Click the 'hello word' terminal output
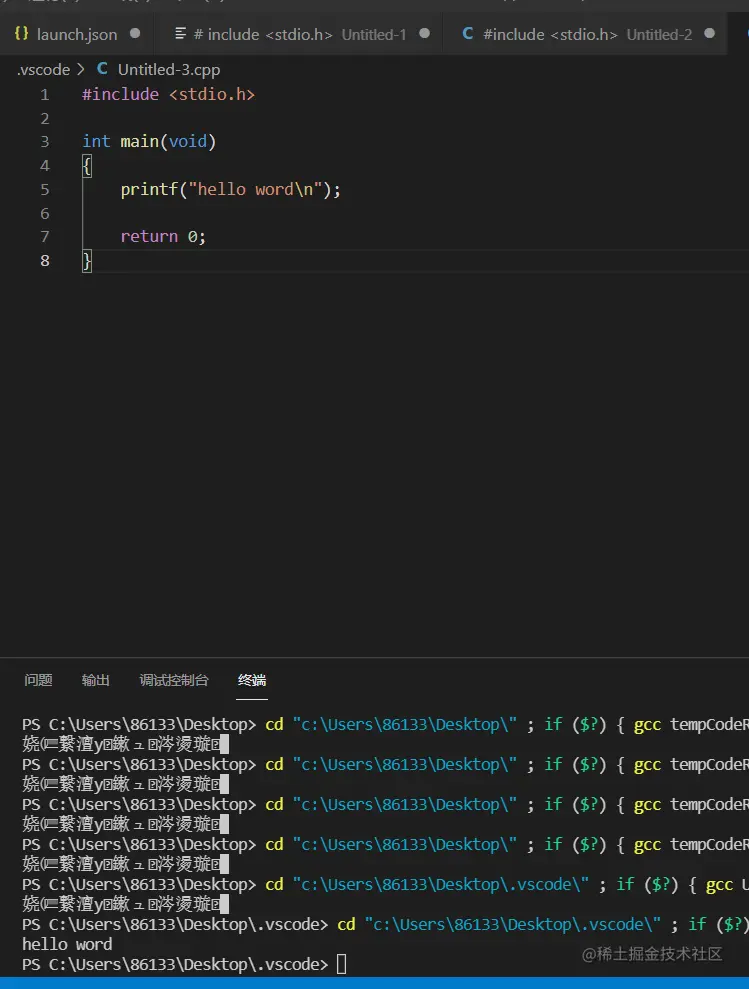 coord(67,944)
